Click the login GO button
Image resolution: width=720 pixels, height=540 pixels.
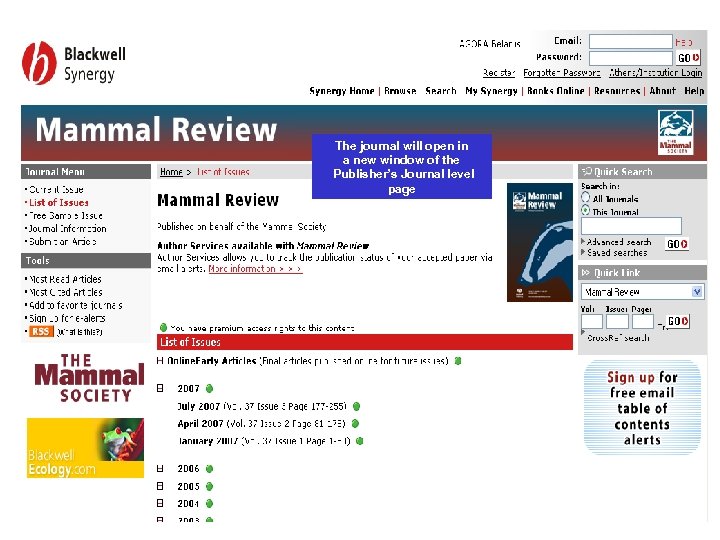[688, 58]
